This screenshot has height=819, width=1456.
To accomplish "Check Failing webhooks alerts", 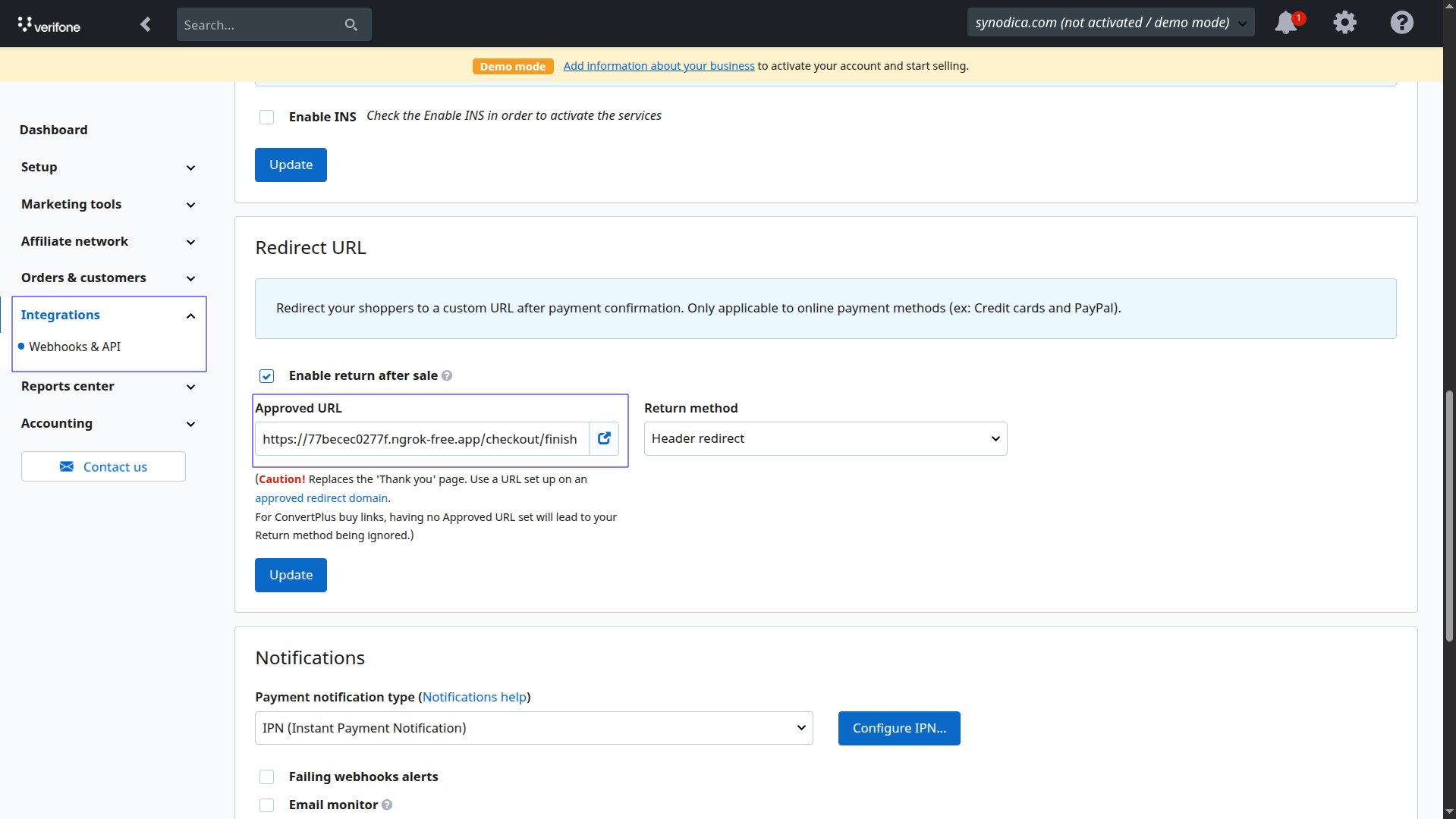I will 266,777.
